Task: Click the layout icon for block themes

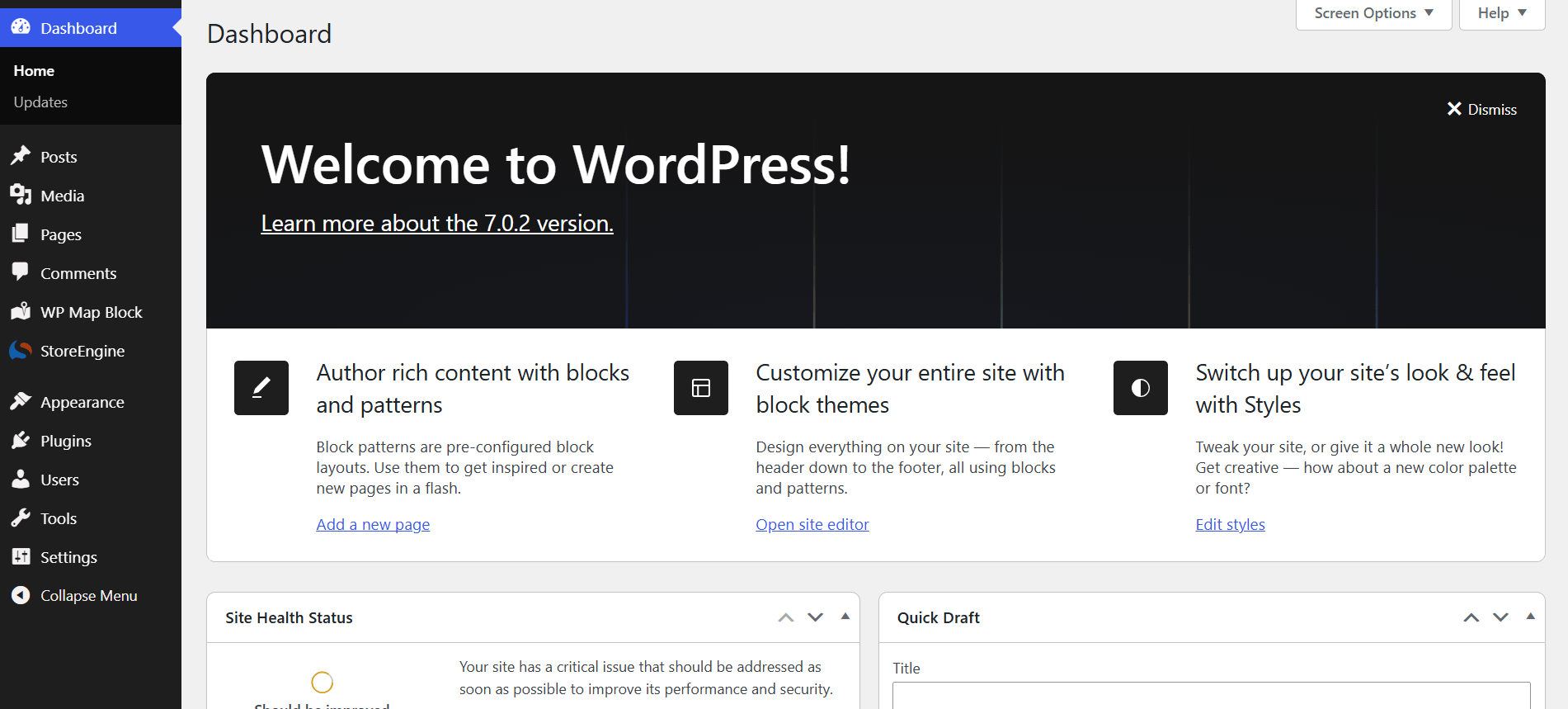Action: click(x=701, y=388)
